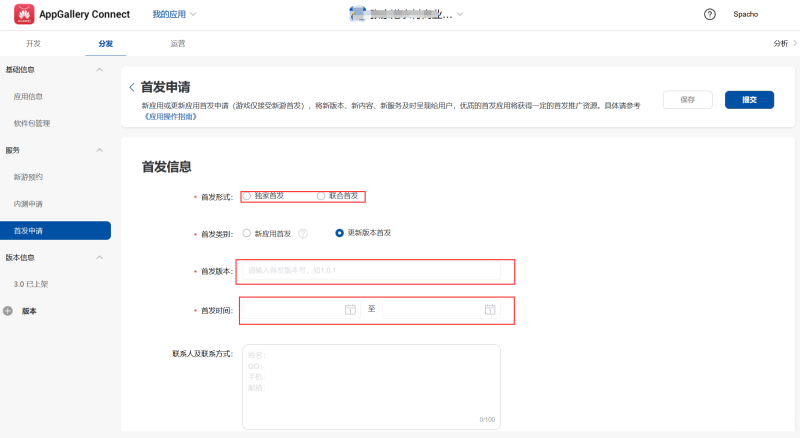The image size is (800, 438).
Task: Click the 0/100 character counter
Action: point(487,420)
